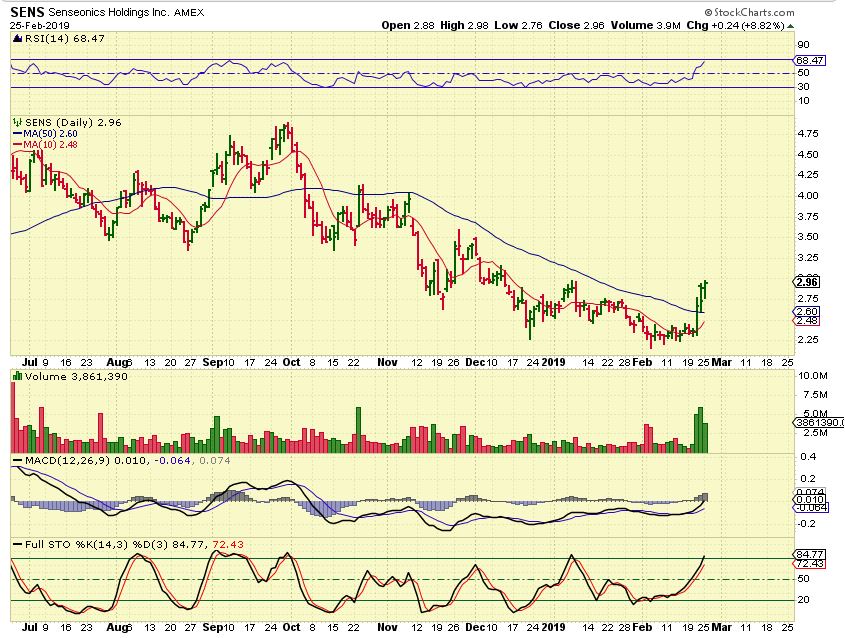This screenshot has height=638, width=845.
Task: Click the -0.064 MACD signal value
Action: coord(172,461)
